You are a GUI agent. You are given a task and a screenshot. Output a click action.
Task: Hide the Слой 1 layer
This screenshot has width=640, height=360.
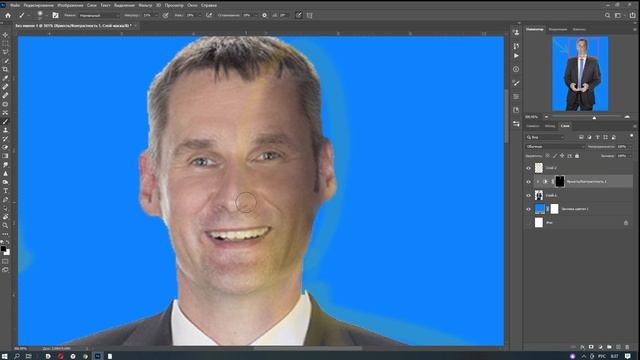[x=529, y=196]
